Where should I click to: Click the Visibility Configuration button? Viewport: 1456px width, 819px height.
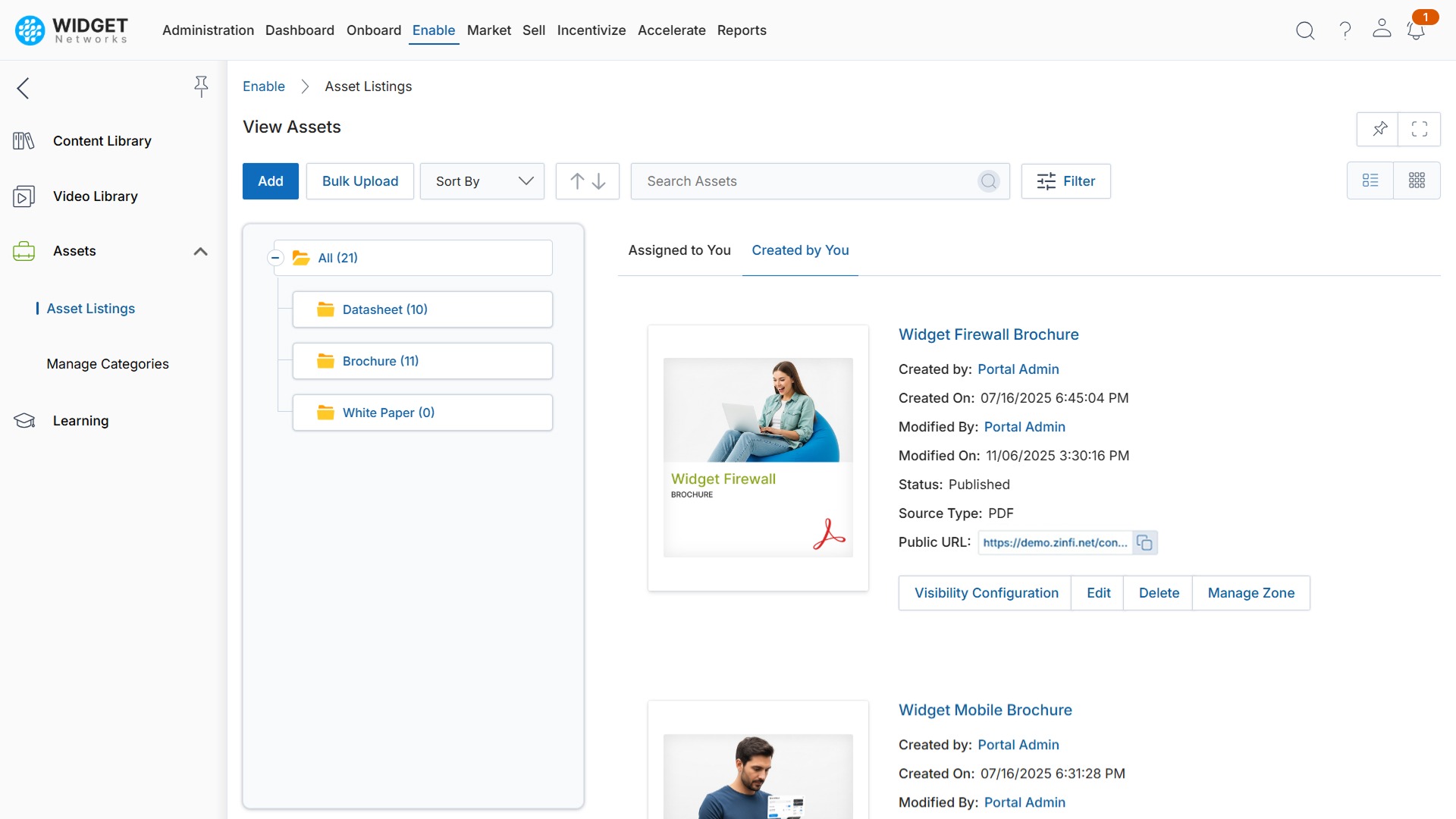click(x=986, y=593)
